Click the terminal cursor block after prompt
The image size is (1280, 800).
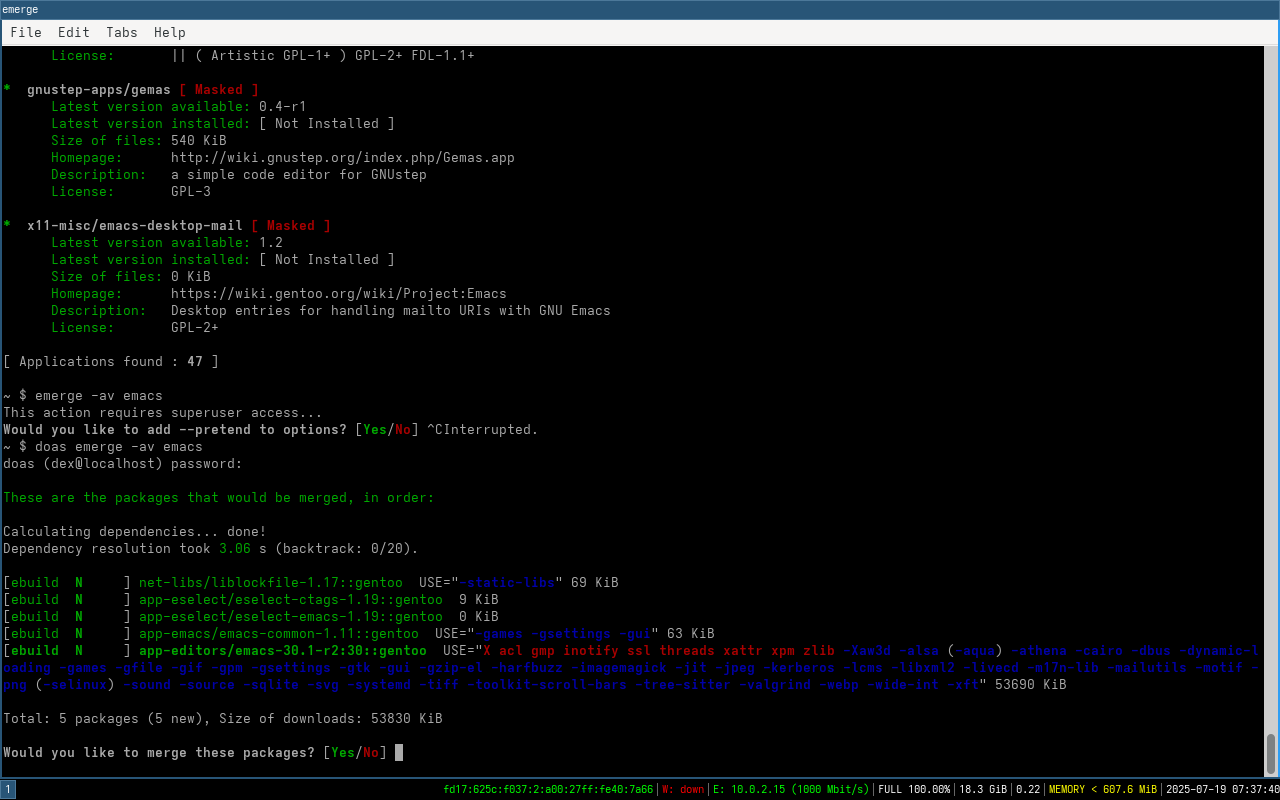(x=399, y=752)
